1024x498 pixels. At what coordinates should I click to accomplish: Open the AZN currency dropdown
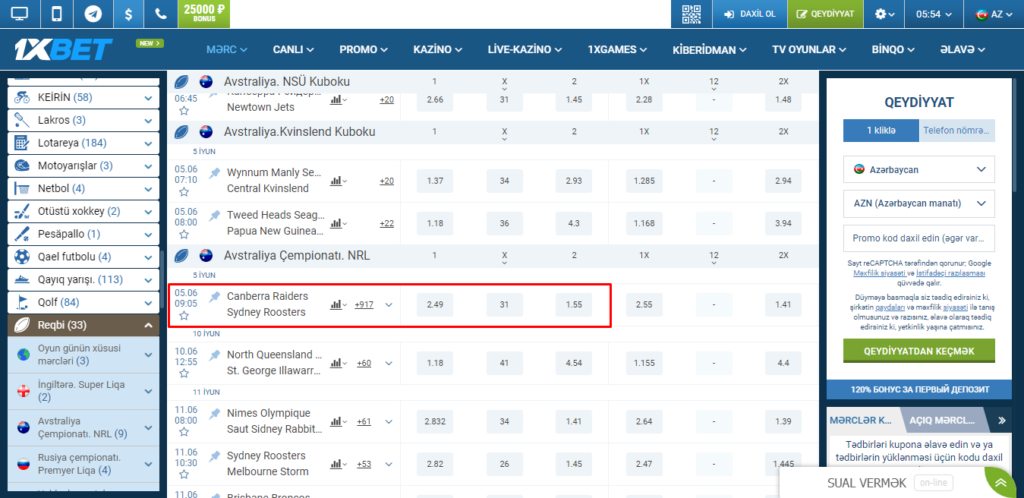pyautogui.click(x=919, y=204)
